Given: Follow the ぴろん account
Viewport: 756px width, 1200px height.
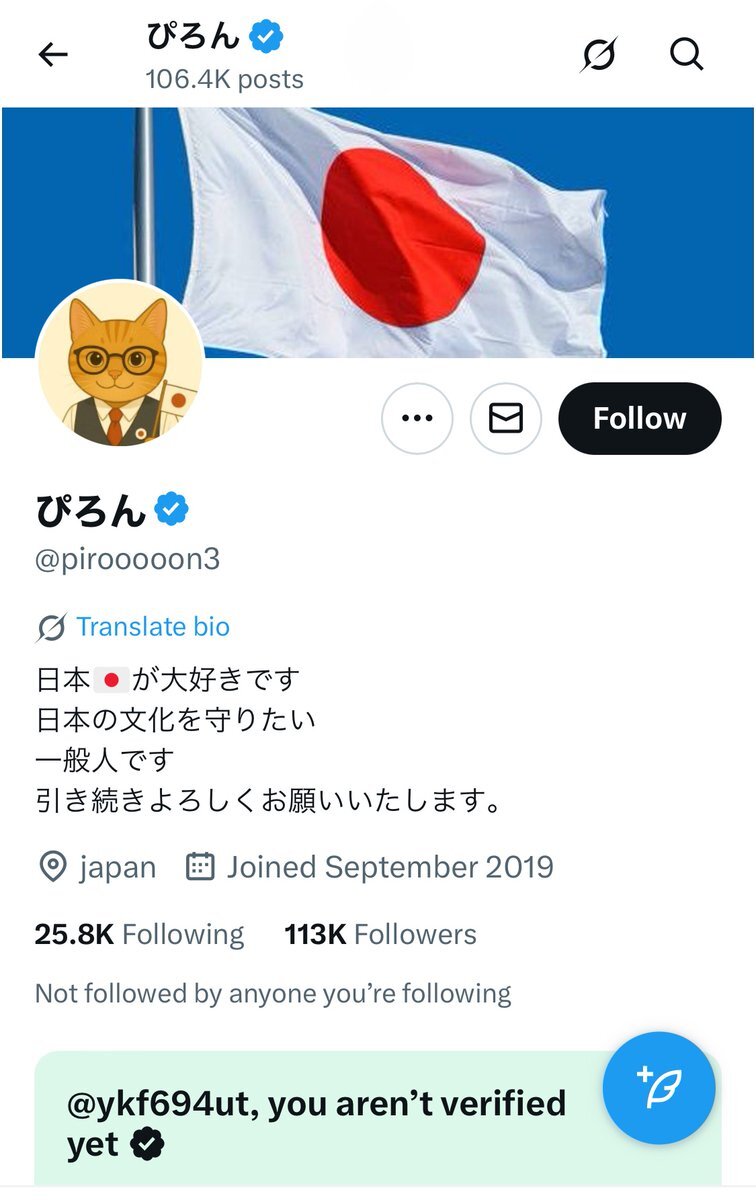Looking at the screenshot, I should point(640,419).
